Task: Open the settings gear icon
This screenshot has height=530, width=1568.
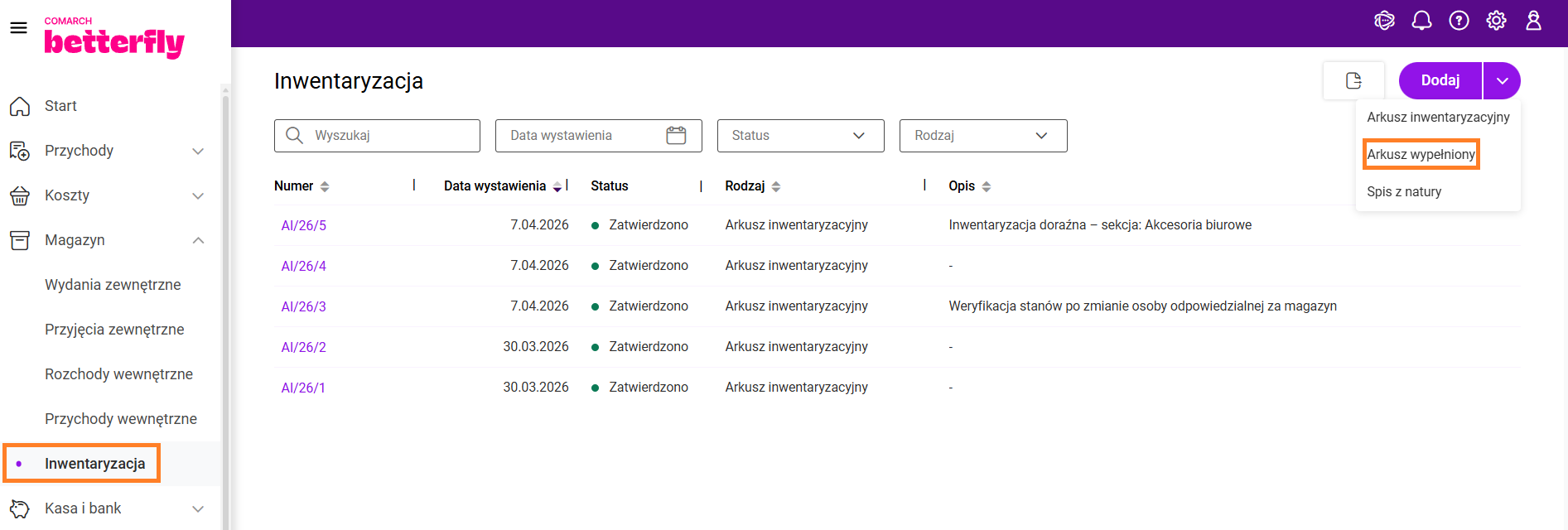Action: pyautogui.click(x=1496, y=21)
